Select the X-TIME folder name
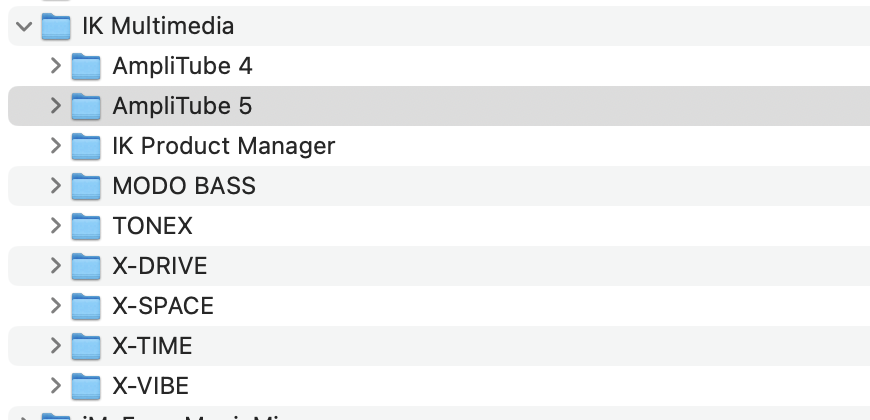This screenshot has height=420, width=870. [152, 346]
